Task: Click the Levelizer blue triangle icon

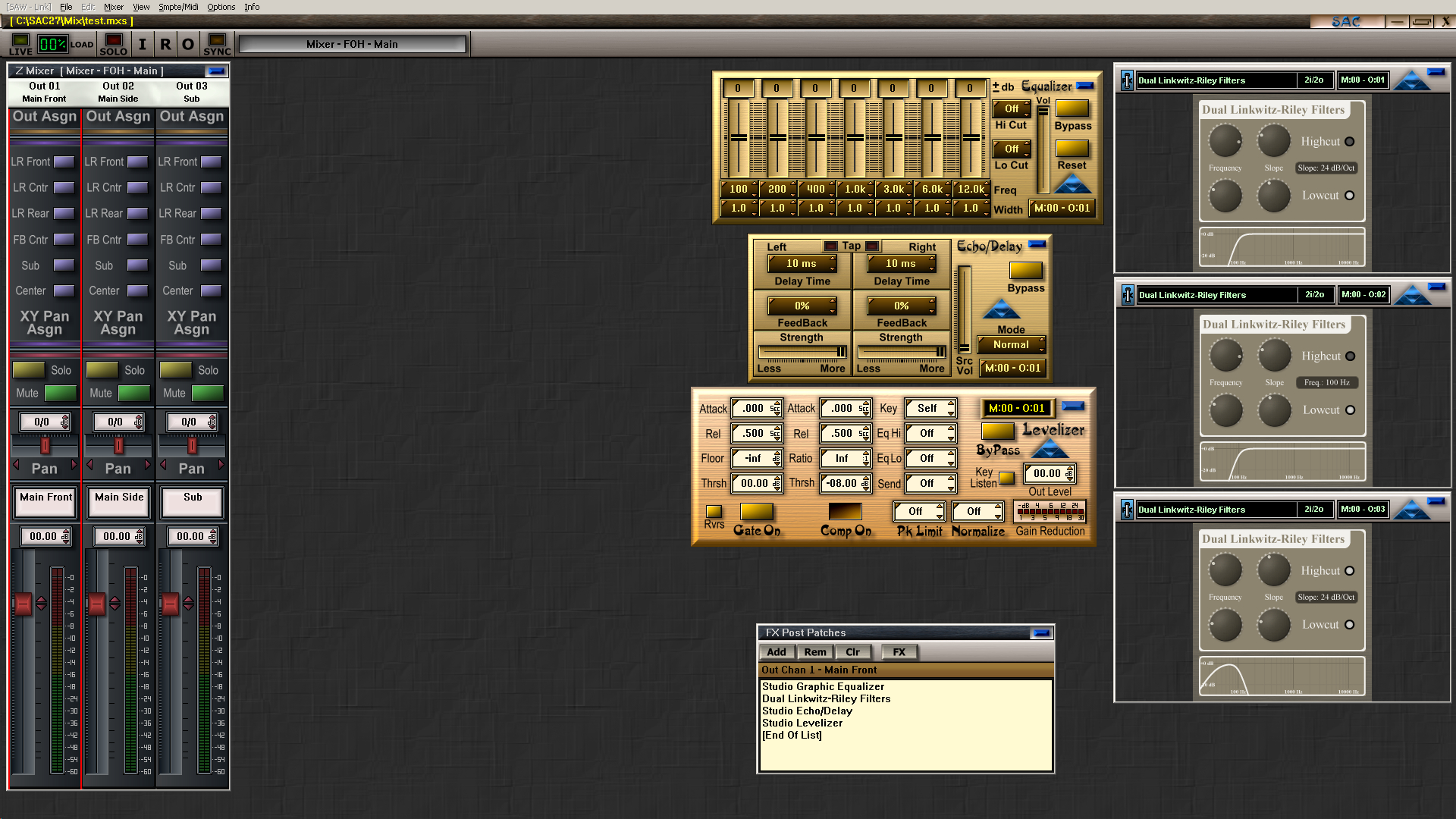Action: pos(1050,450)
